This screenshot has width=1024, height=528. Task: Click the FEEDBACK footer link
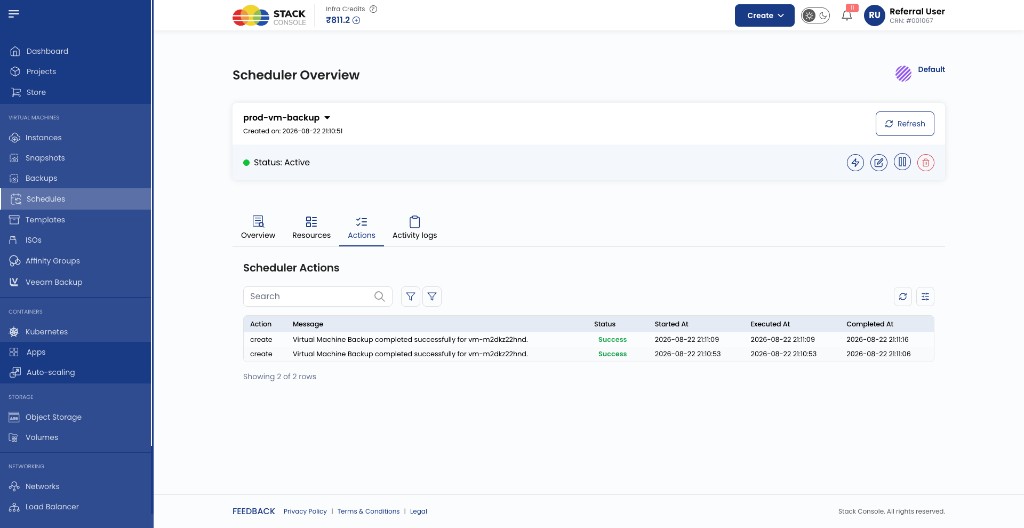click(253, 511)
